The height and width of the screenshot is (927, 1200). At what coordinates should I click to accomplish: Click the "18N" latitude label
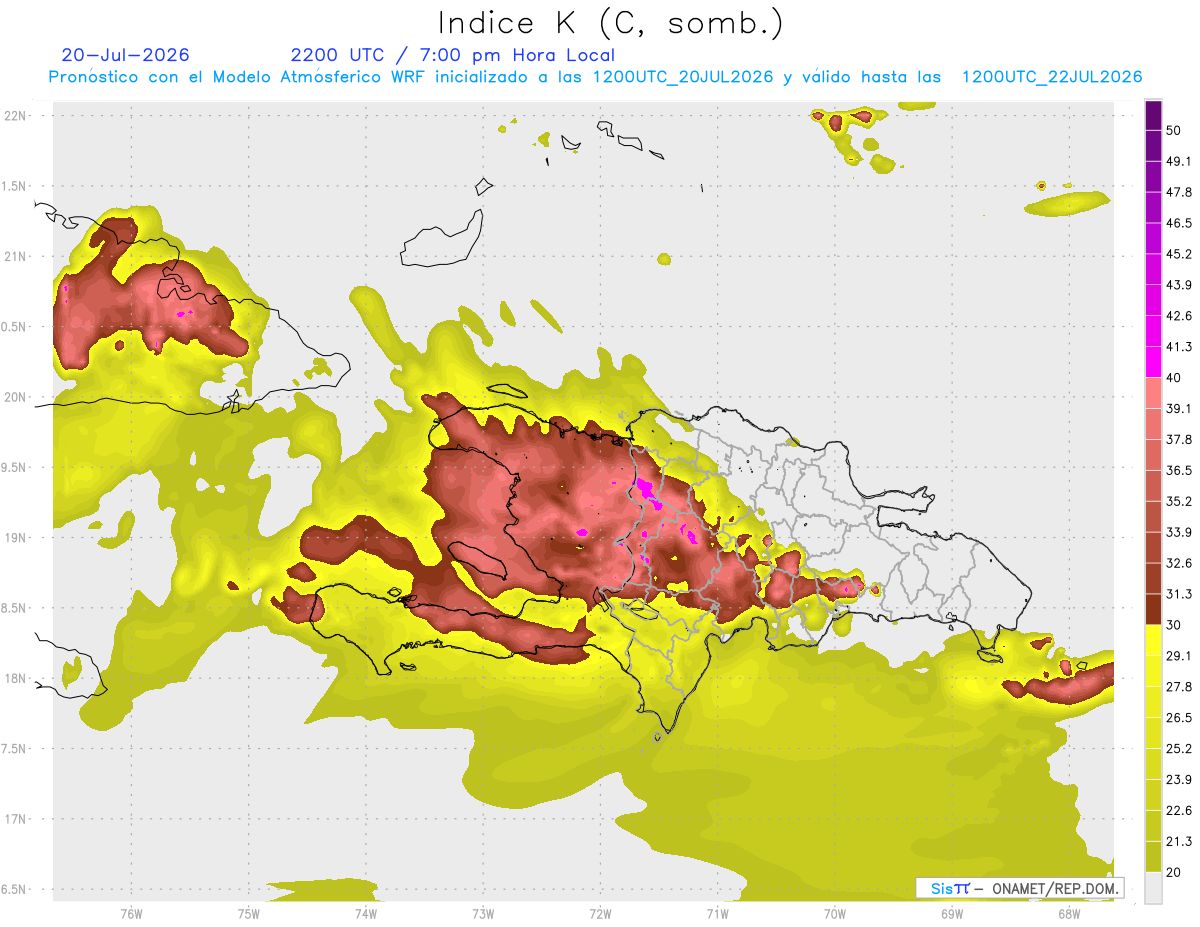pyautogui.click(x=17, y=678)
